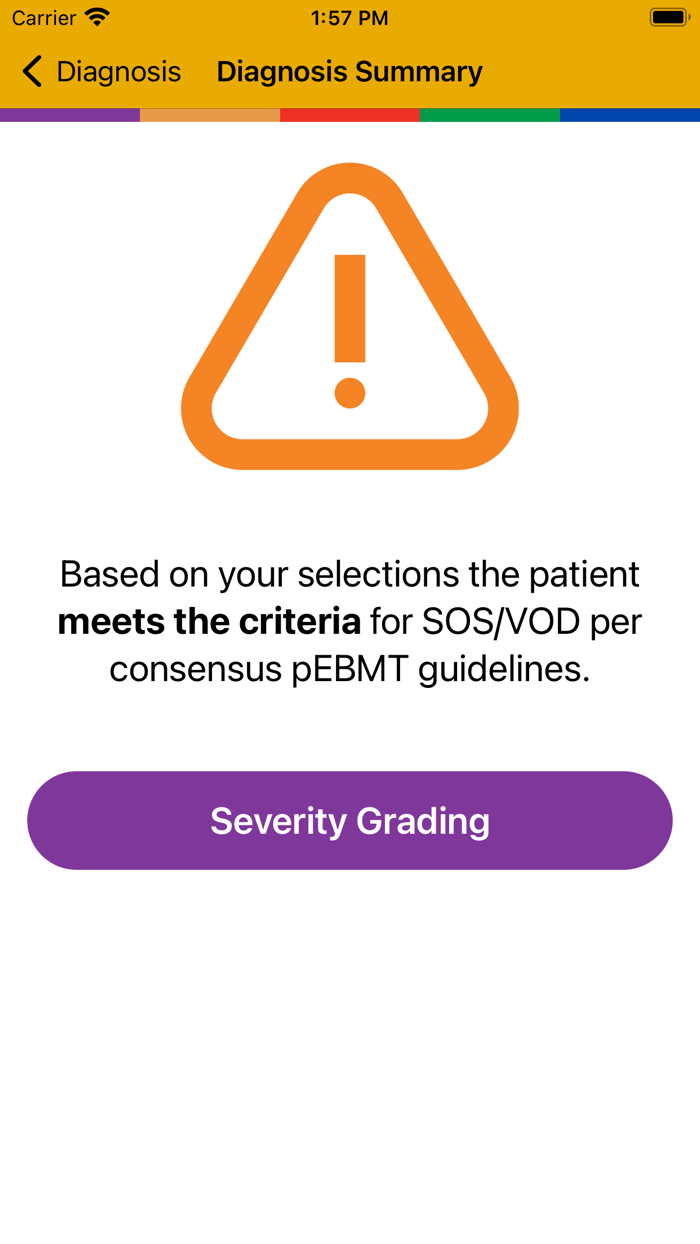Select the Wi-Fi signal icon in status bar
Screen dimensions: 700x1244
(97, 16)
